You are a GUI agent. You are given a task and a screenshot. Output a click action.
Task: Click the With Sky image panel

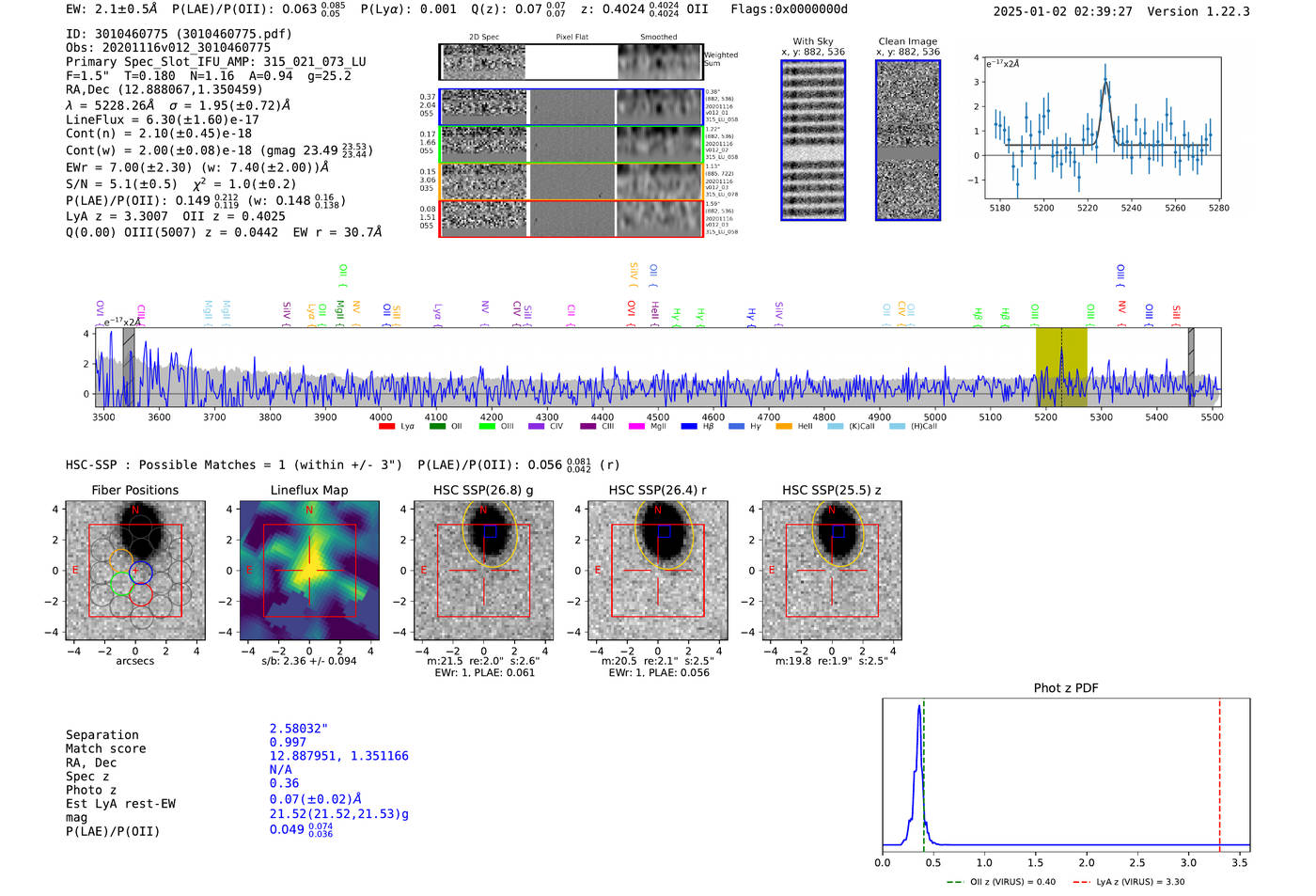(x=813, y=140)
